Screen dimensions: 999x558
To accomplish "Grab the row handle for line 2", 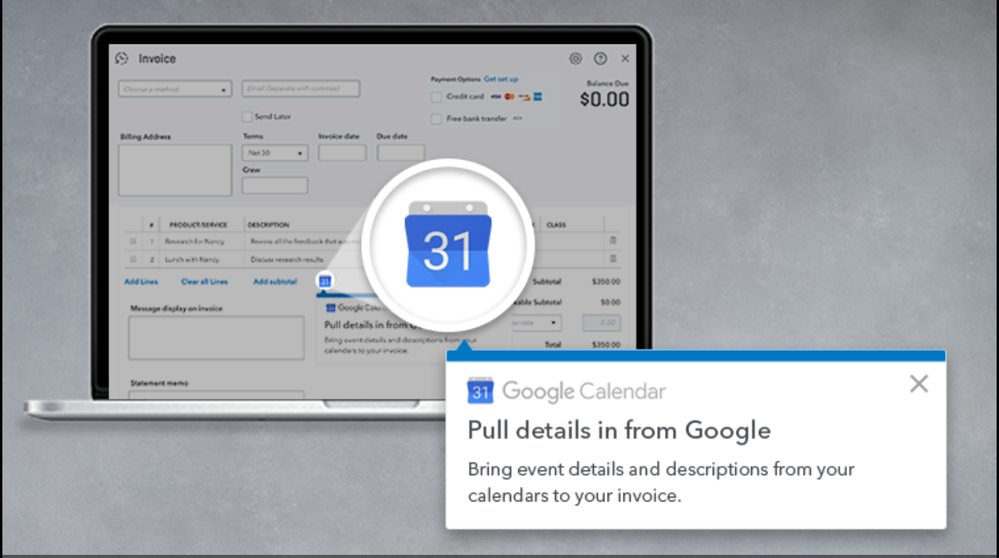I will pyautogui.click(x=133, y=259).
